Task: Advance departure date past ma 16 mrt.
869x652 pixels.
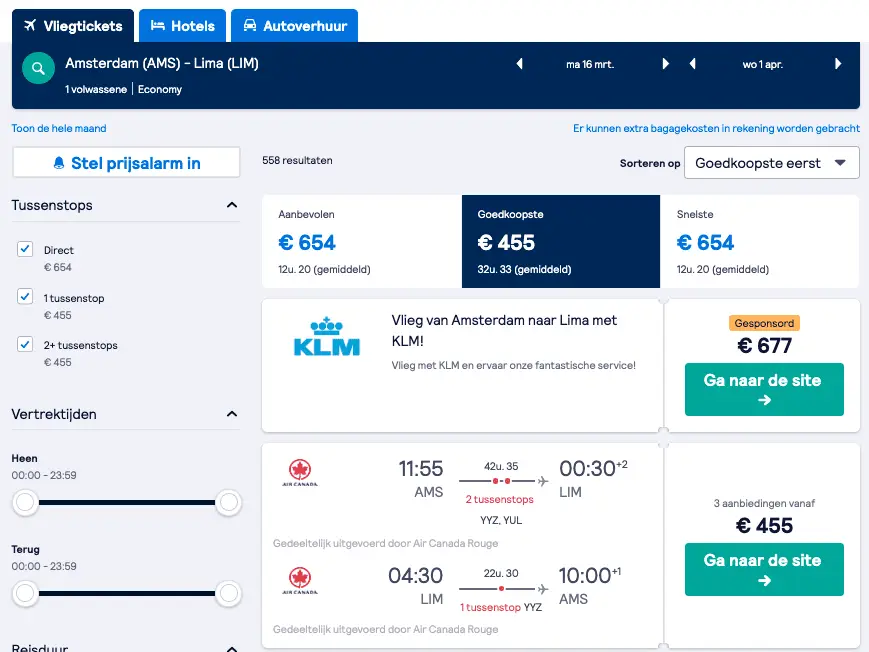Action: tap(666, 64)
